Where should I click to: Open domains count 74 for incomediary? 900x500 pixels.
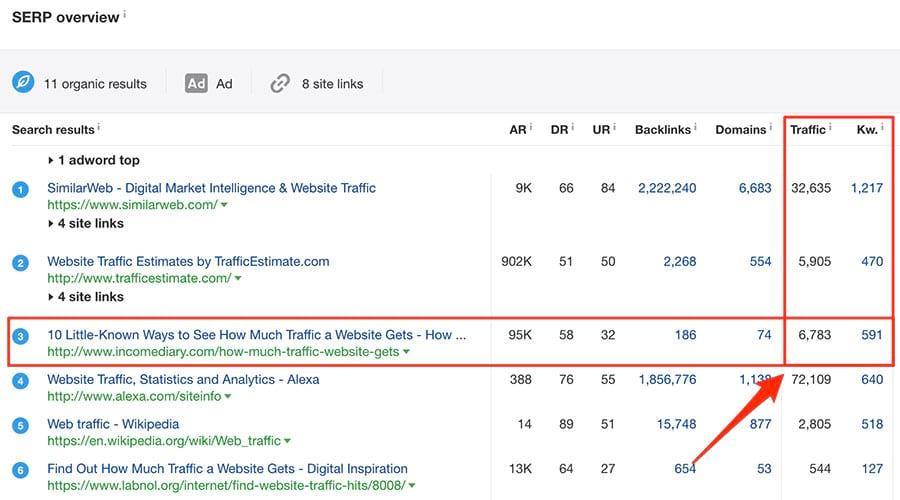pos(764,335)
